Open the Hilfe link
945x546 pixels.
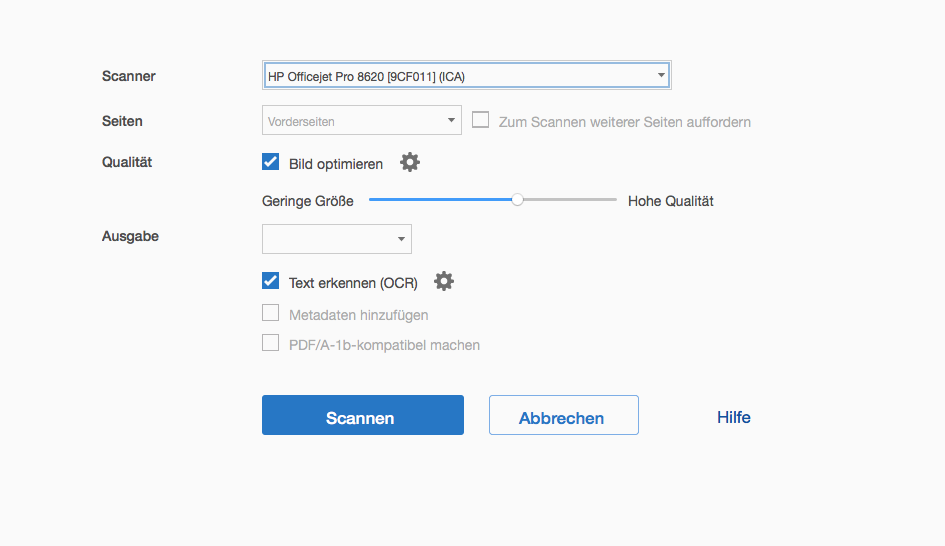[733, 417]
